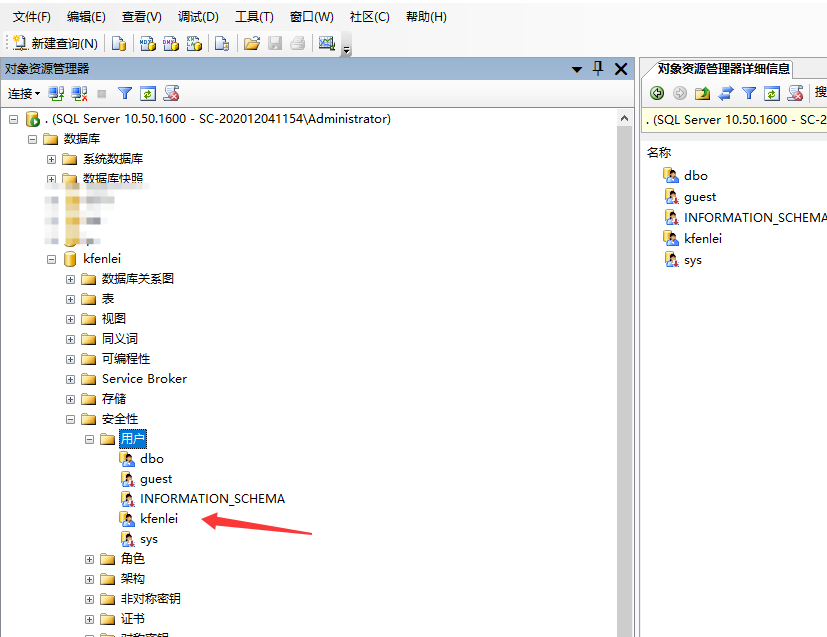Click Disconnect icon with red X
This screenshot has height=637, width=827.
[x=79, y=94]
